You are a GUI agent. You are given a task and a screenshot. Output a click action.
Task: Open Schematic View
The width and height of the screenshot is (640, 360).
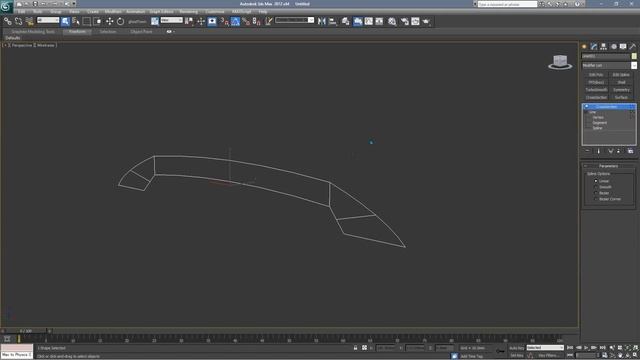379,21
